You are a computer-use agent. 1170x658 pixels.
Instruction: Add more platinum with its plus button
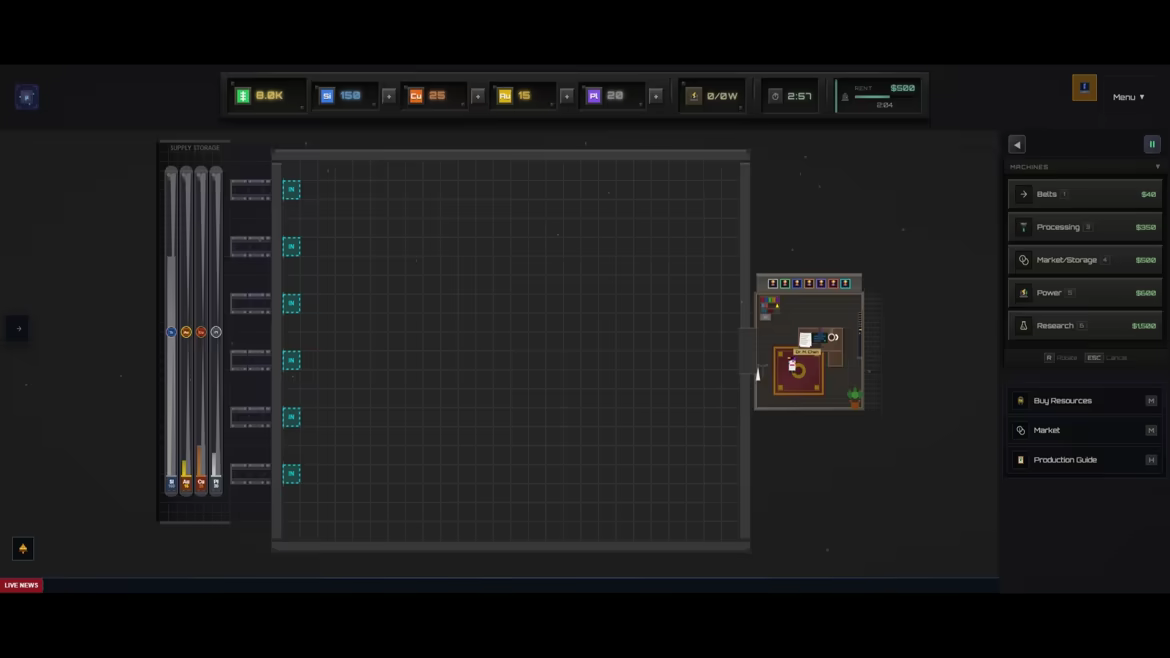pos(655,96)
